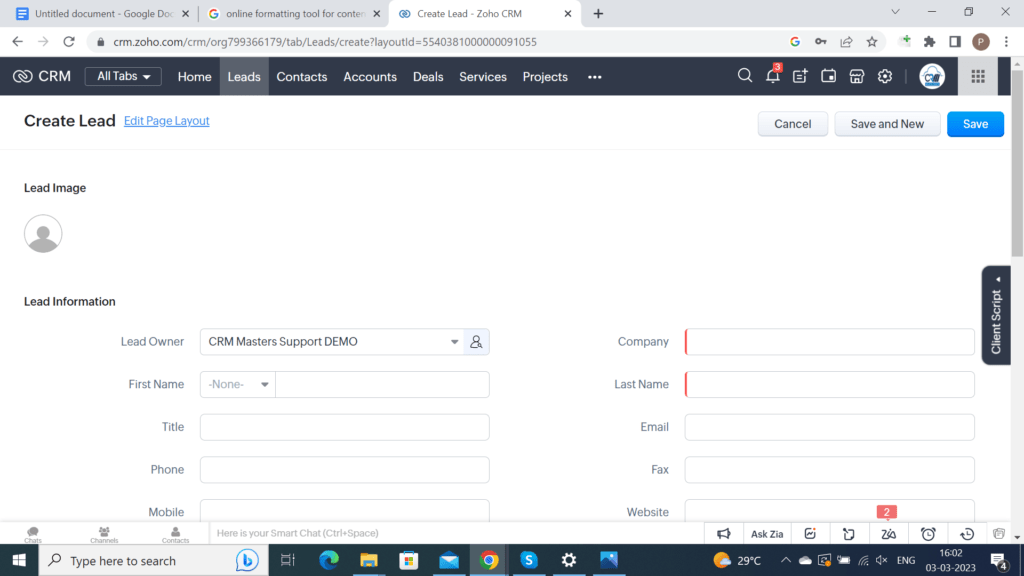
Task: Open the megaphone announcements icon in bottom bar
Action: (723, 533)
